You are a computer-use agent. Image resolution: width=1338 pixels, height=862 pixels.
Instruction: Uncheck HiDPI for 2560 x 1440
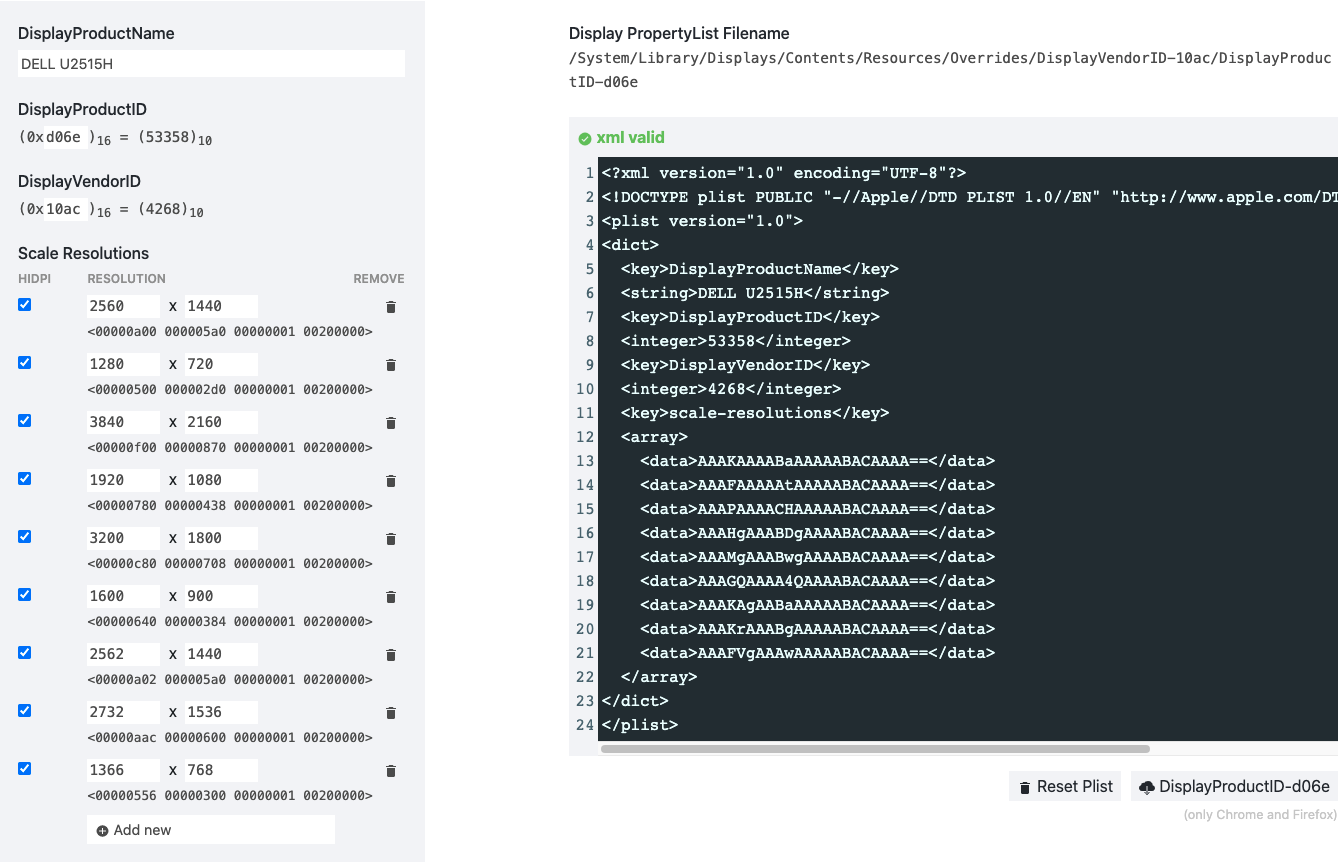(25, 305)
